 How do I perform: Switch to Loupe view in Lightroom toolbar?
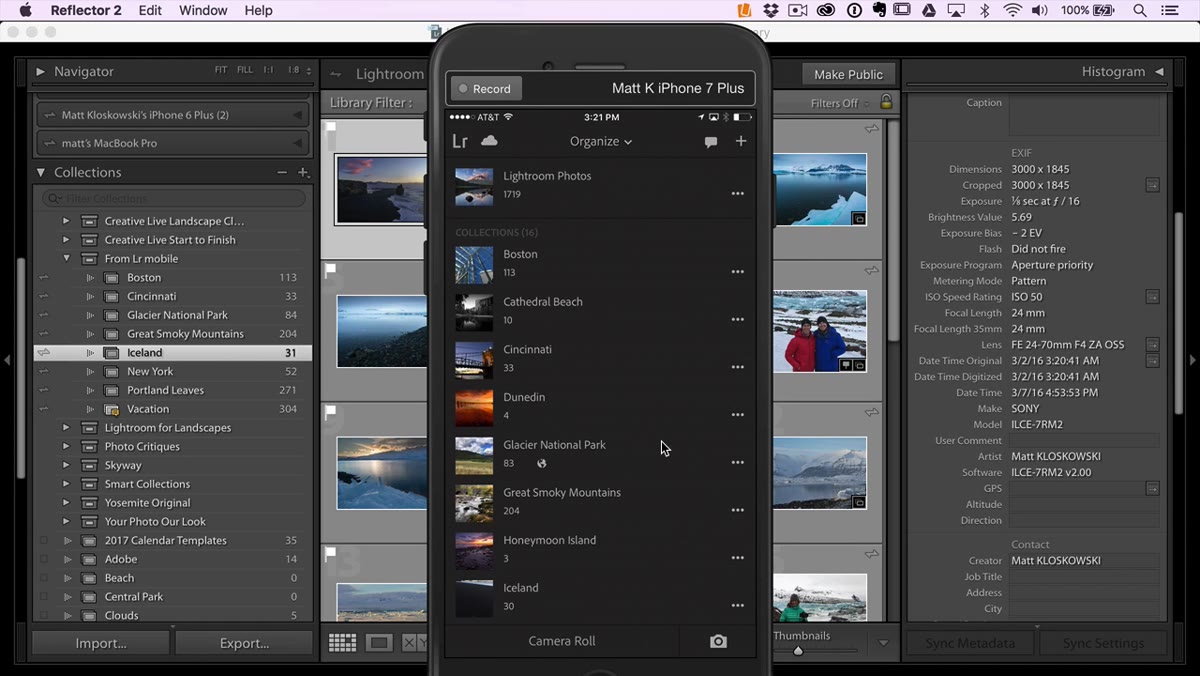(379, 643)
